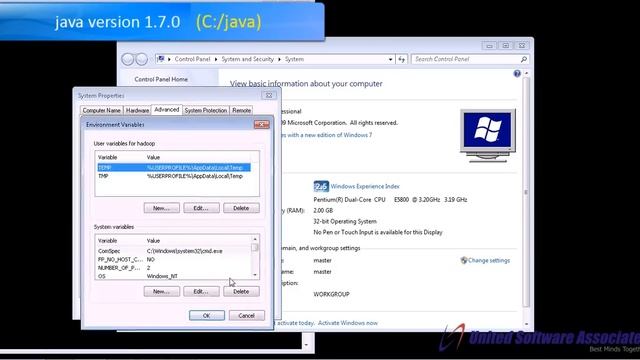Click the Windows Experience Index score badge
The height and width of the screenshot is (360, 640).
[321, 186]
